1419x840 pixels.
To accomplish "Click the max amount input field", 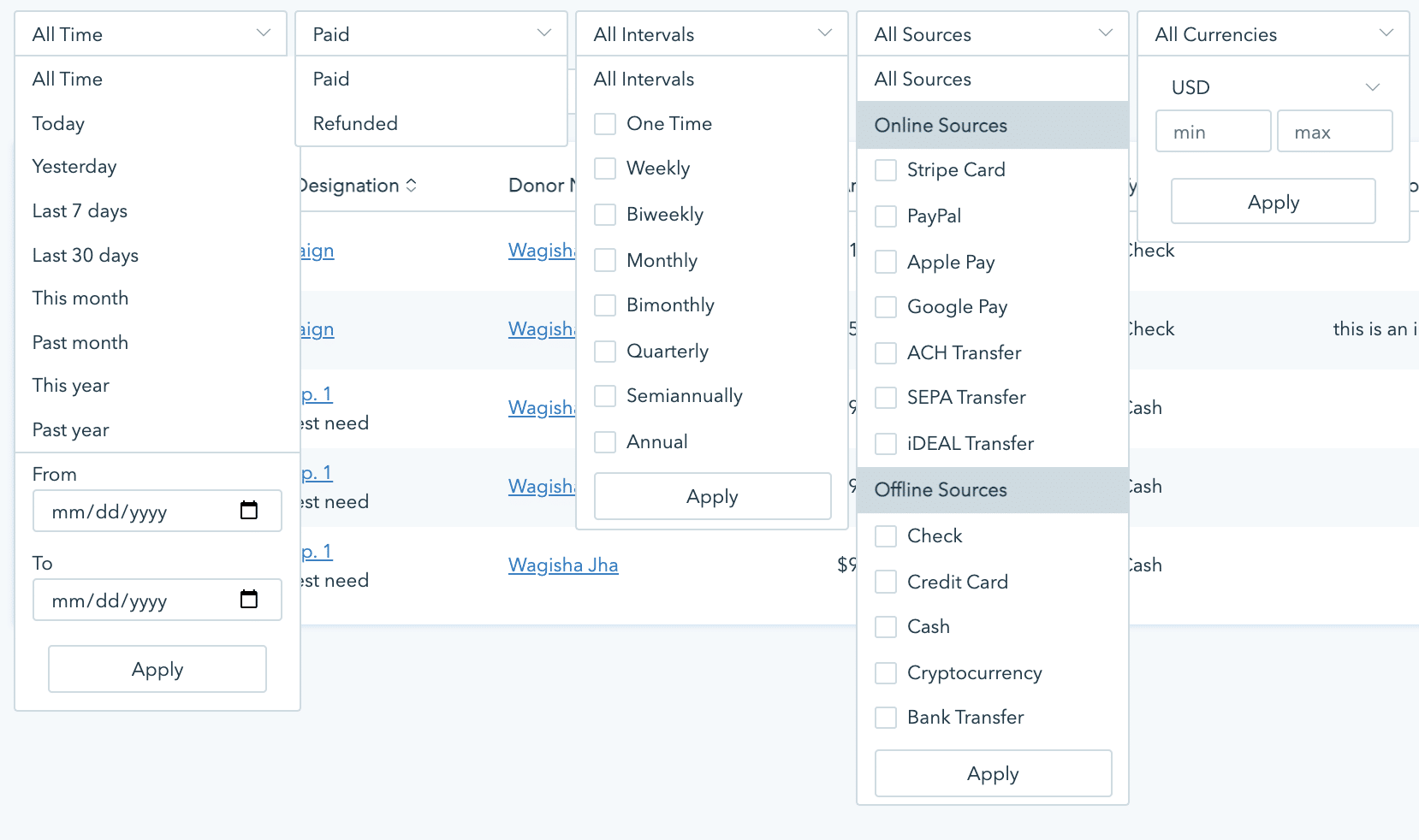I will [1334, 131].
